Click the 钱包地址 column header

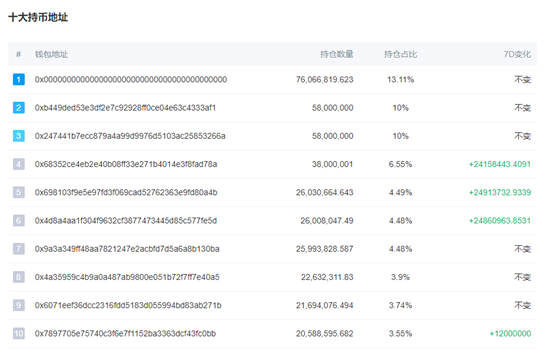(x=51, y=54)
